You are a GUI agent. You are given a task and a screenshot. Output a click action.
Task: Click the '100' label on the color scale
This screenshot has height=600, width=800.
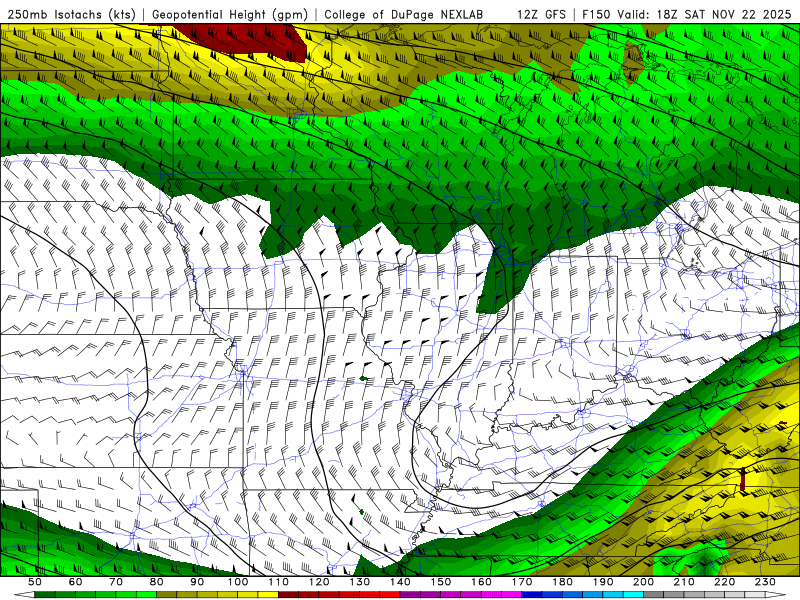tap(238, 582)
